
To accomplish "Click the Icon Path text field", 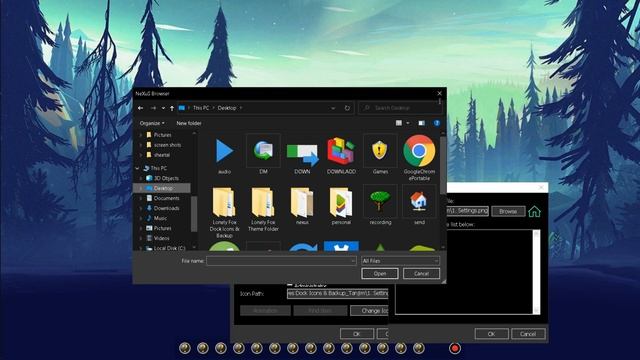I will coord(337,293).
